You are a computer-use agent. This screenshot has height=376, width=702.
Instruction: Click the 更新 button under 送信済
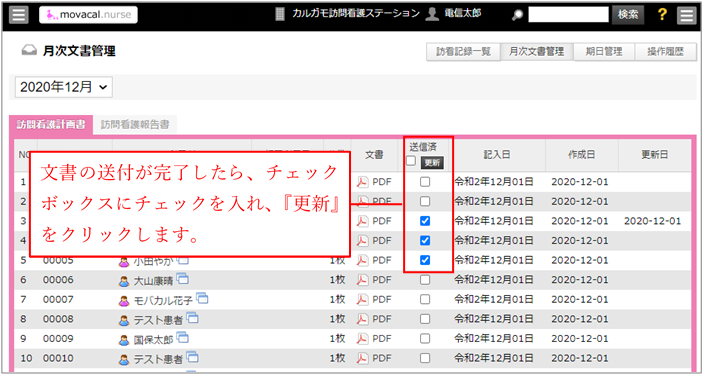[x=432, y=162]
